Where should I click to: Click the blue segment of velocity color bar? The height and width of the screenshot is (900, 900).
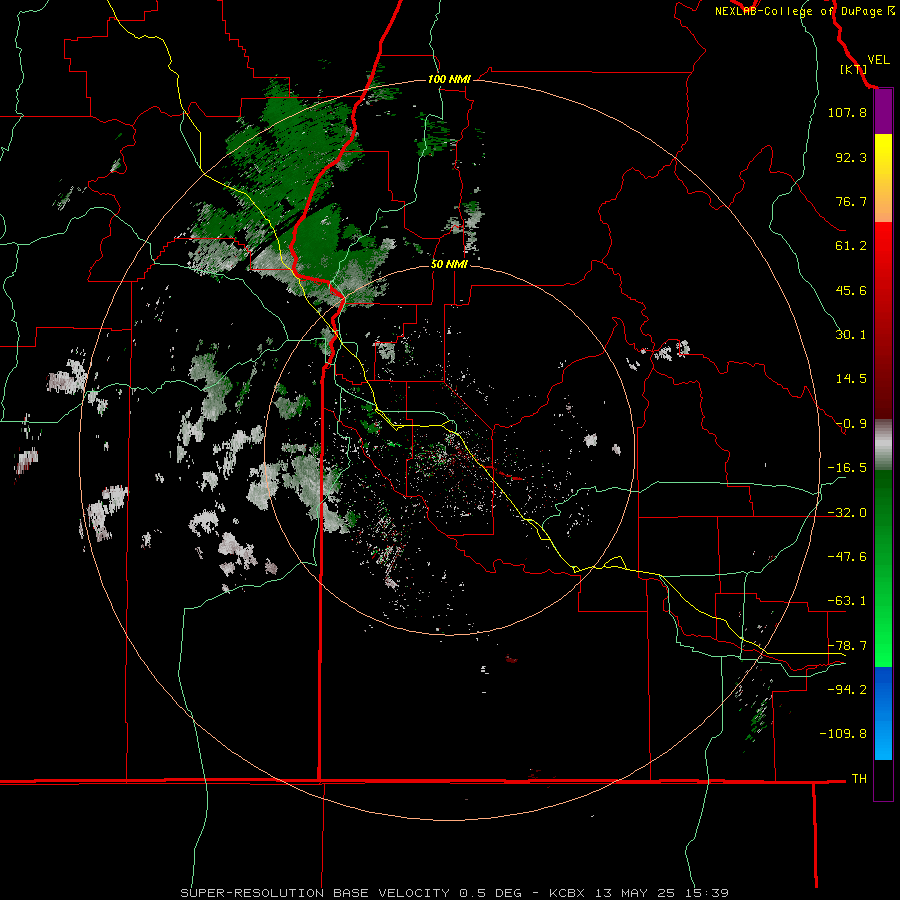coord(883,713)
